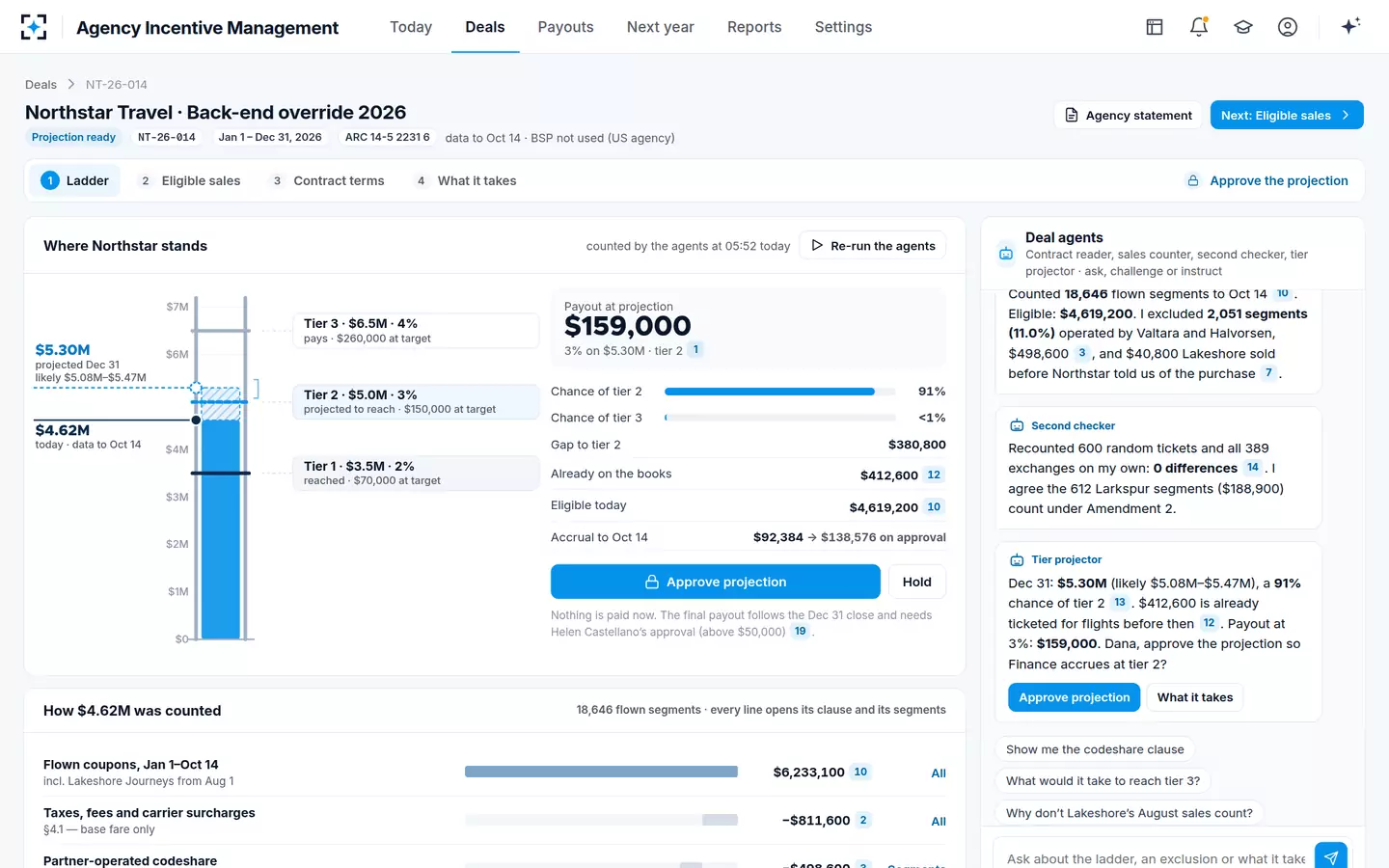Open citation 2 beside −$811,600 taxes row

[x=863, y=820]
